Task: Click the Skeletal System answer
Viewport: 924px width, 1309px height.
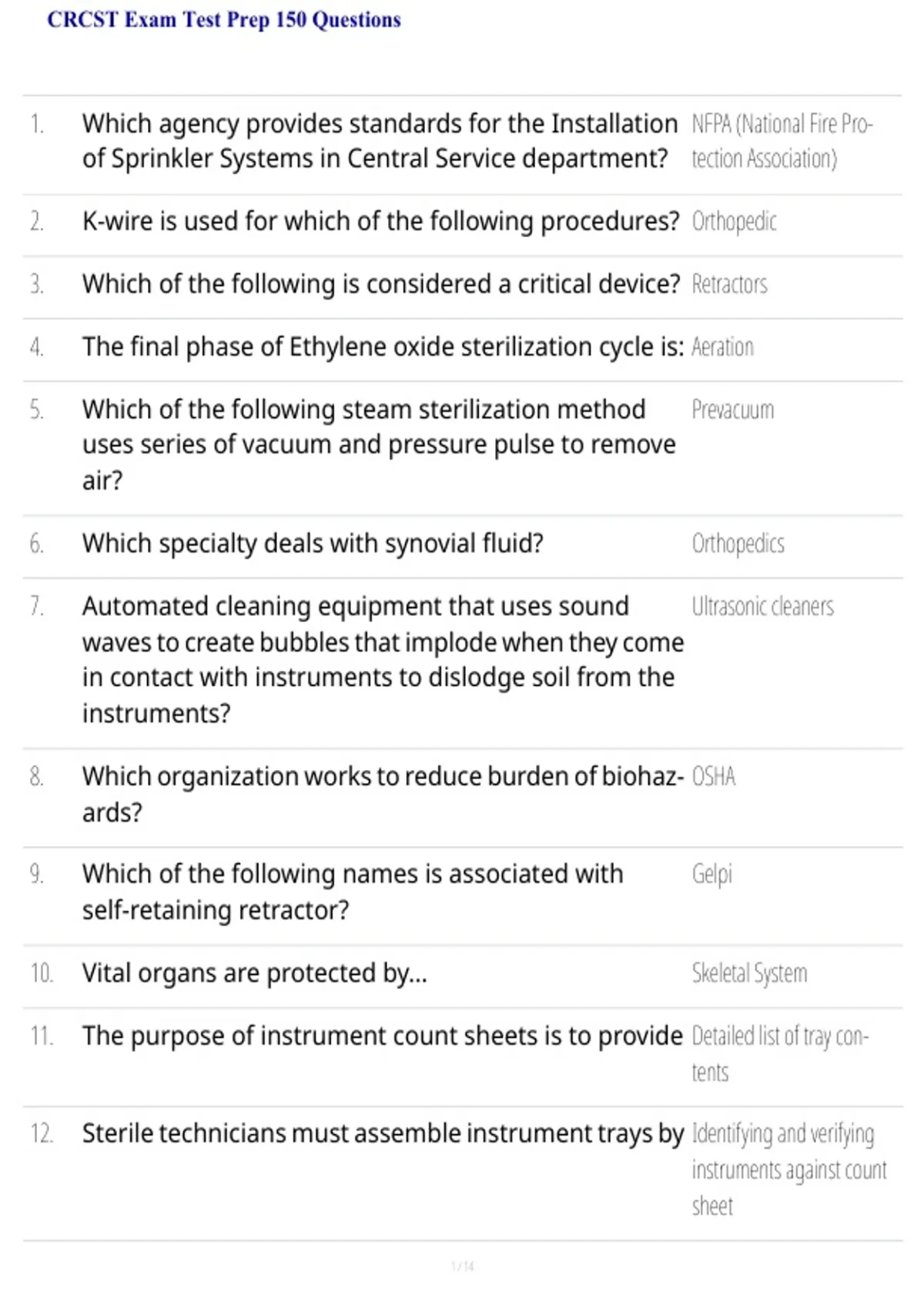Action: click(749, 973)
